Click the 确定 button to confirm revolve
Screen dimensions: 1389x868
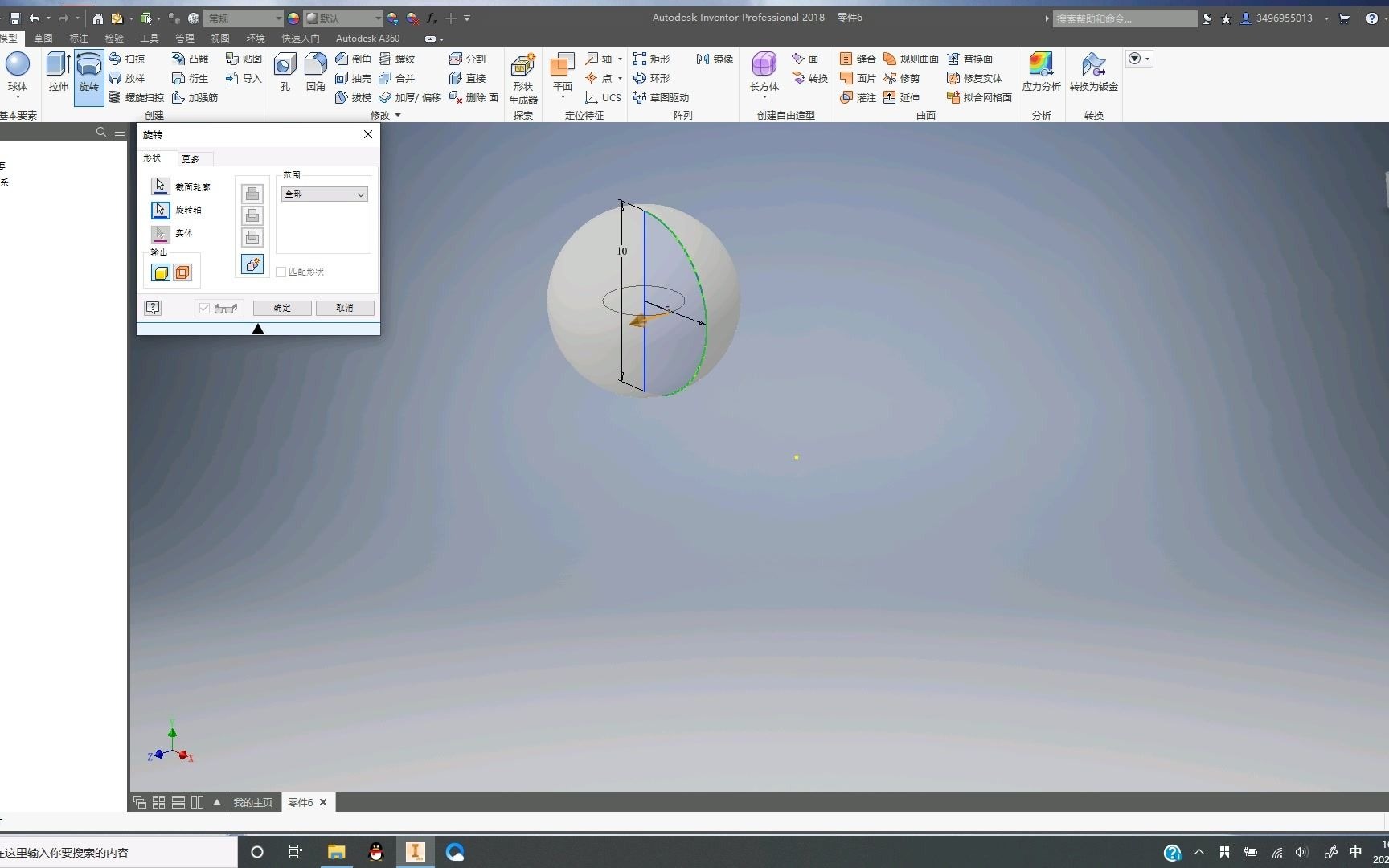[x=281, y=308]
